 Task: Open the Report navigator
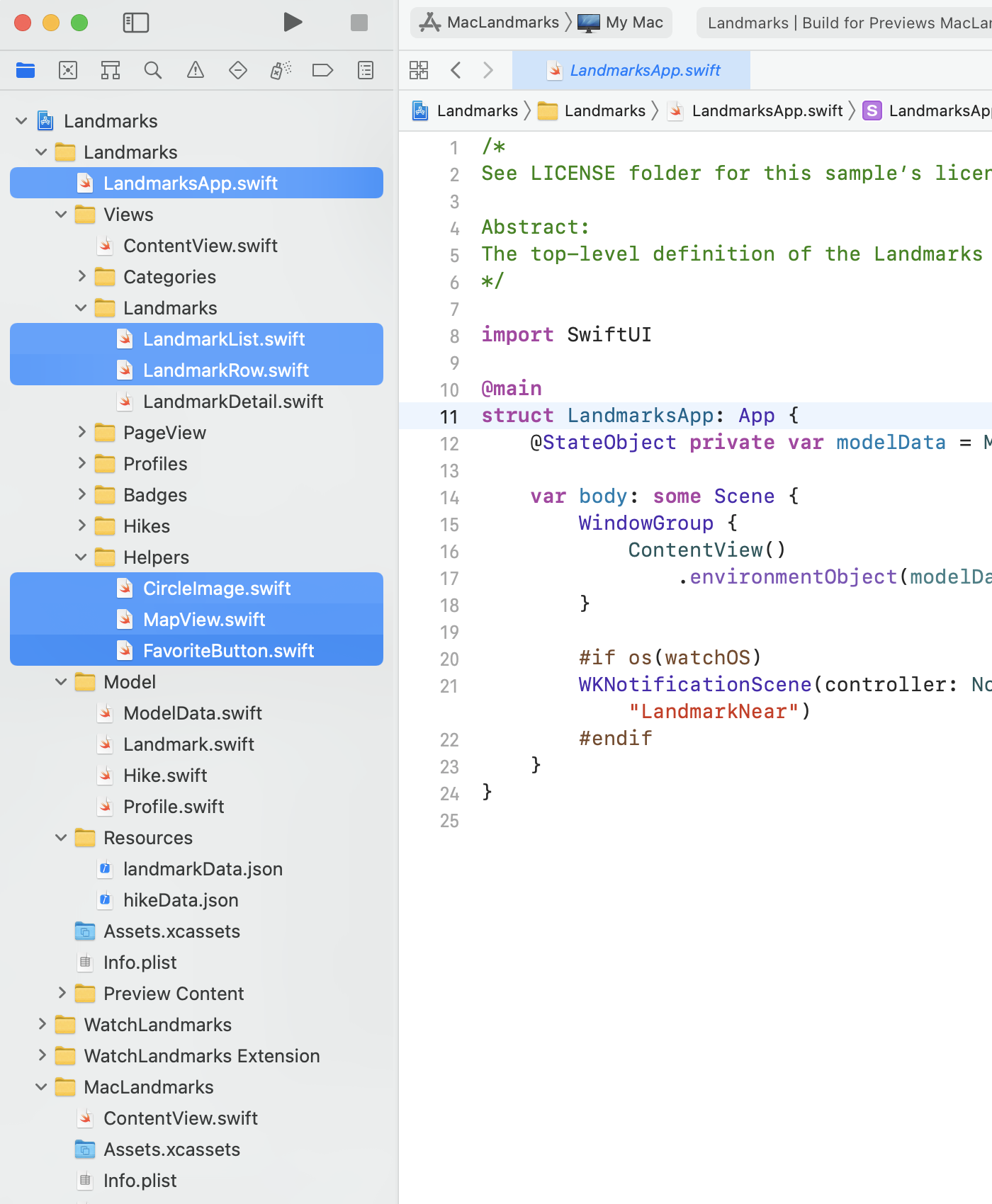click(x=366, y=70)
